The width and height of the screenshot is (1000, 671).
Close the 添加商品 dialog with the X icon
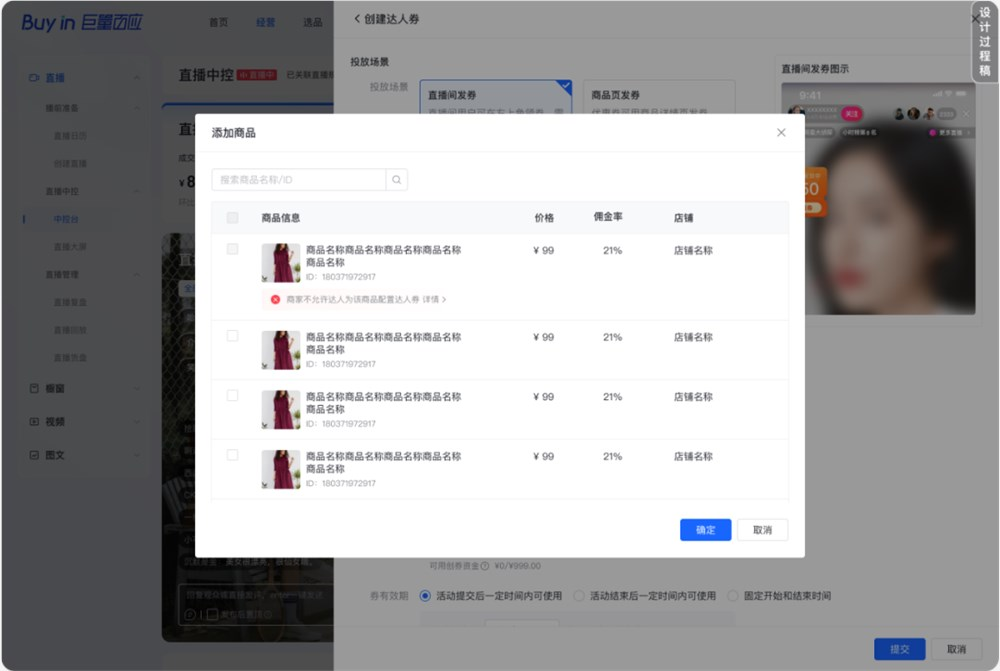point(781,132)
